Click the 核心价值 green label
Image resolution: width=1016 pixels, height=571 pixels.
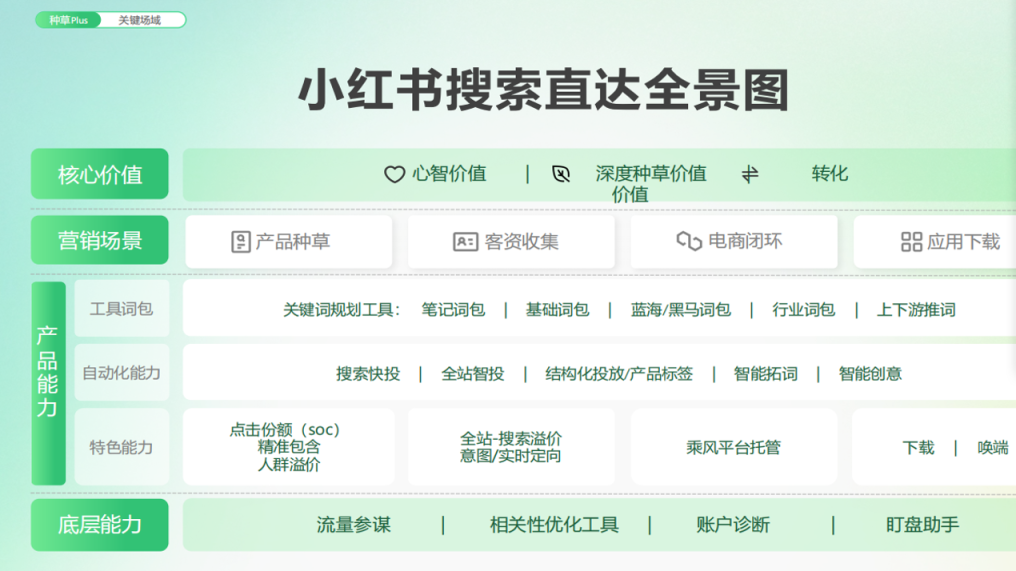tap(100, 174)
